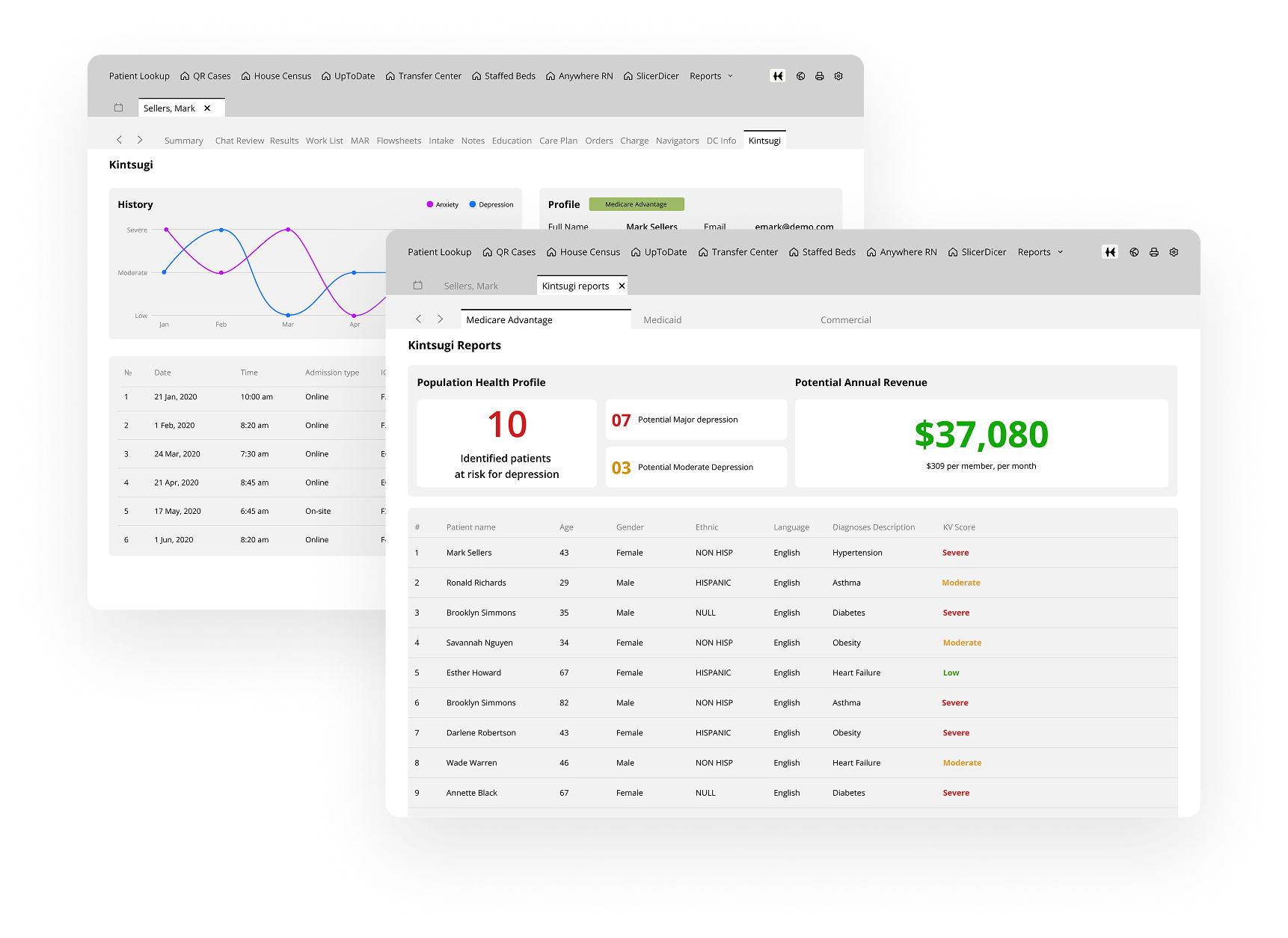Open SlicerDicer in front window
This screenshot has width=1288, height=938.
pos(978,252)
